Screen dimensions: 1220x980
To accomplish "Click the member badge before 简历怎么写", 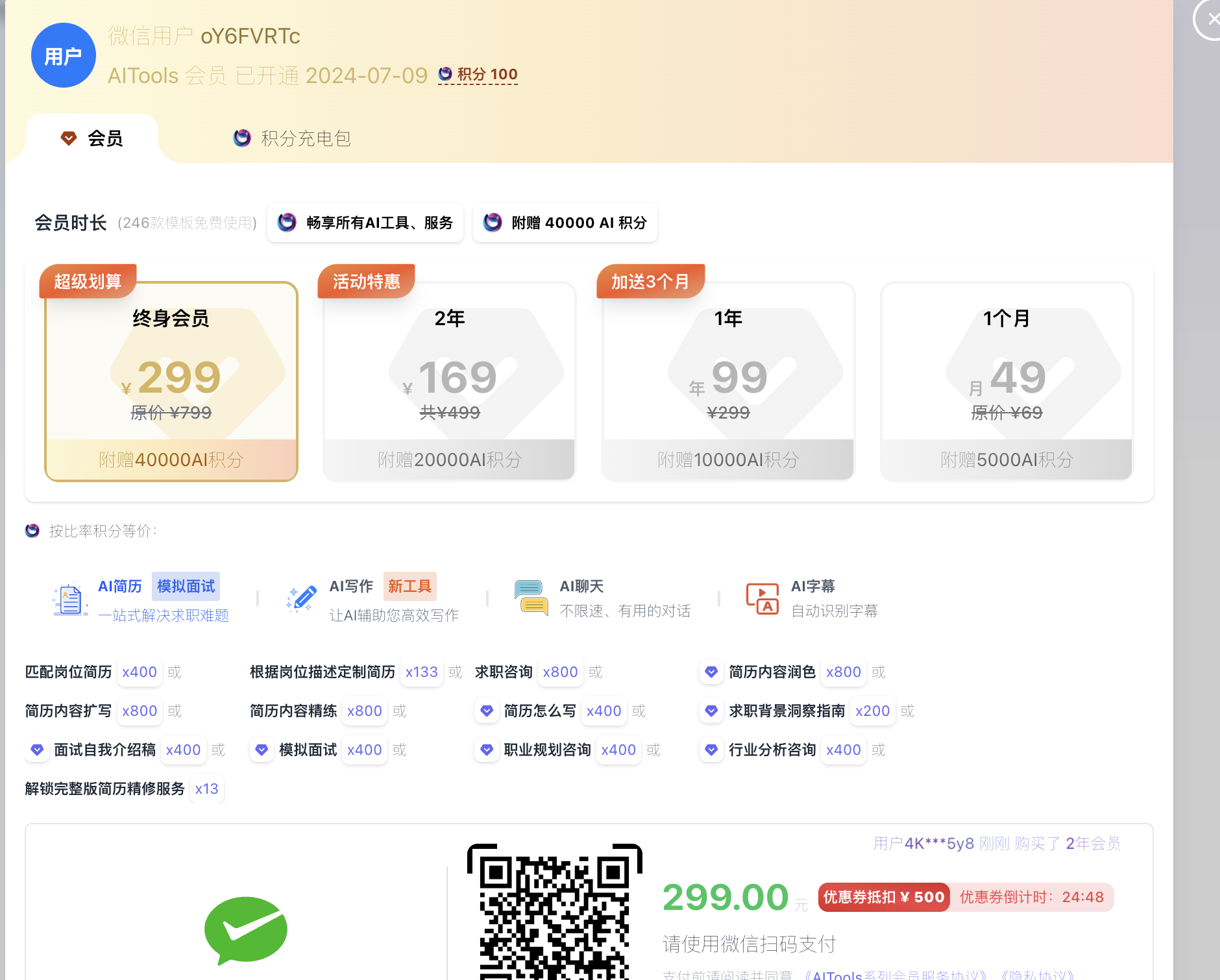I will [487, 711].
